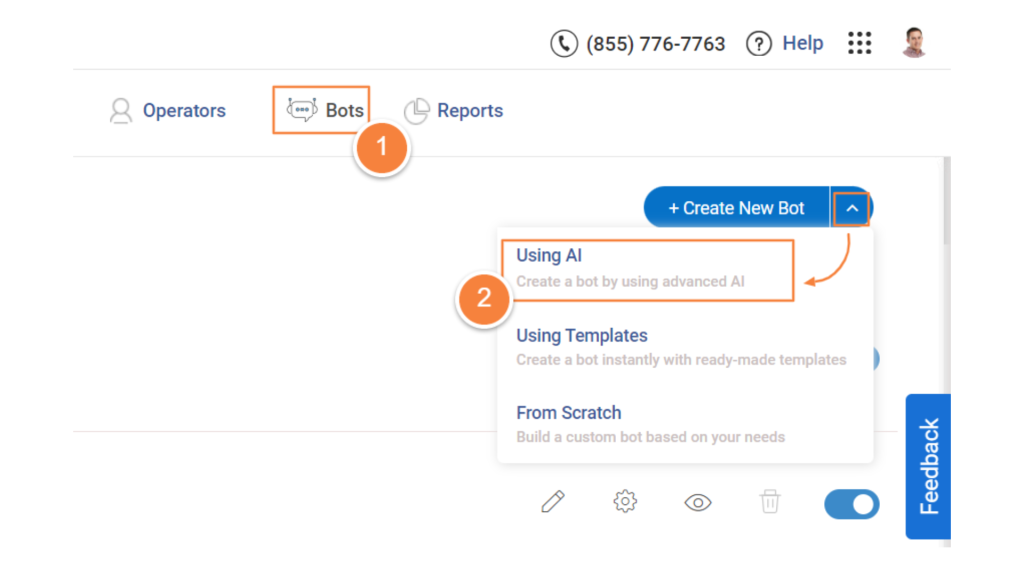Click the Bots robot icon

302,110
